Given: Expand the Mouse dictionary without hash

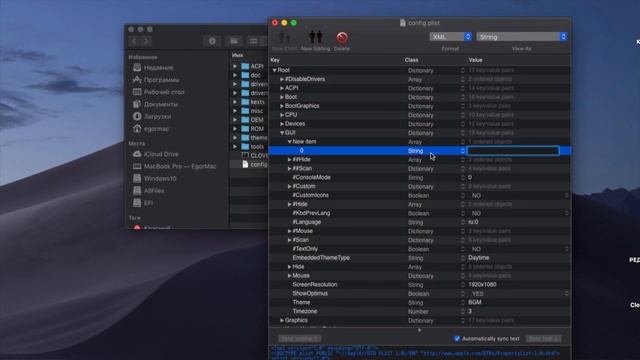Looking at the screenshot, I should tap(289, 276).
